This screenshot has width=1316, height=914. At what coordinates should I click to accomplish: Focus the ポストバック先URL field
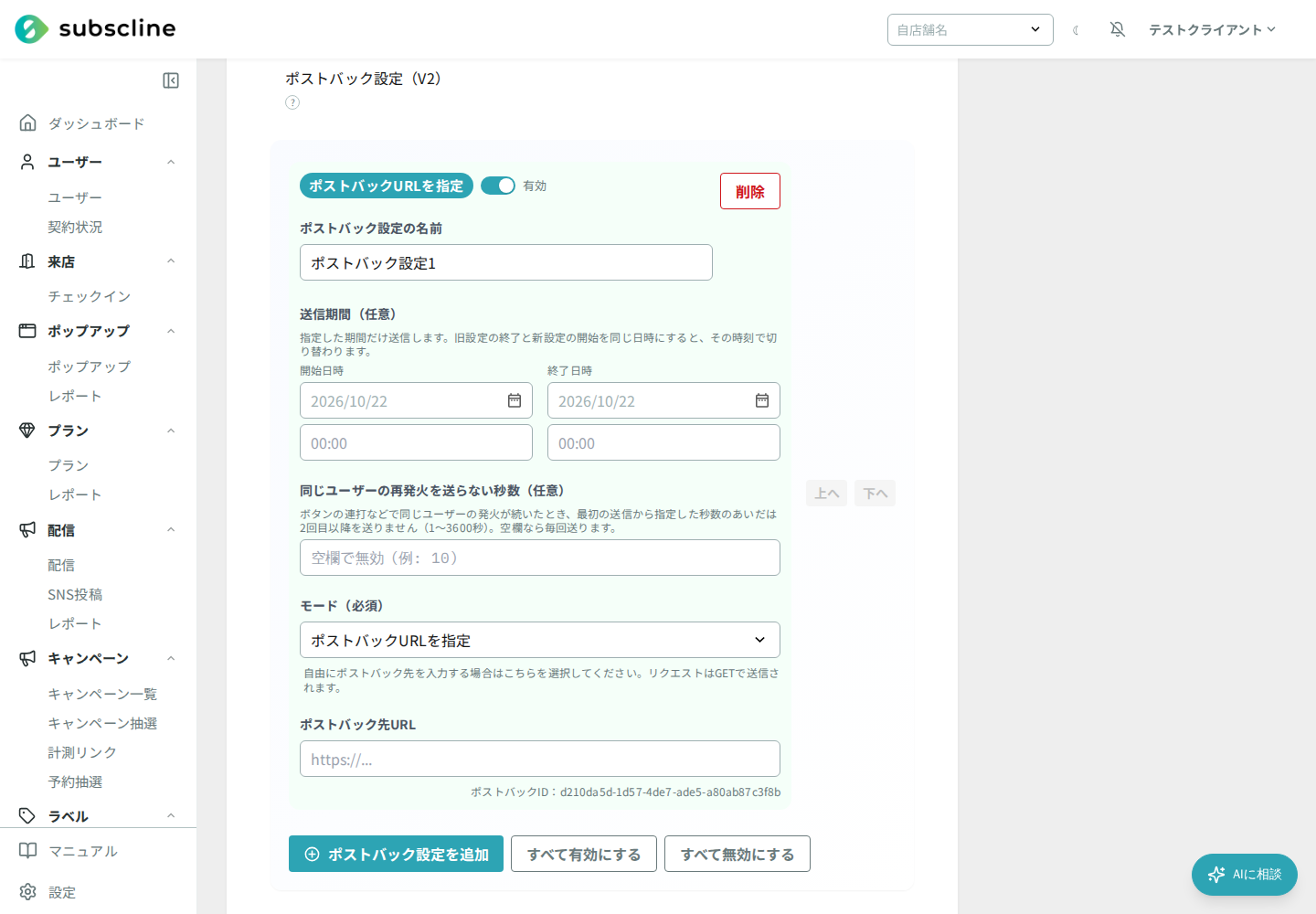pyautogui.click(x=540, y=759)
